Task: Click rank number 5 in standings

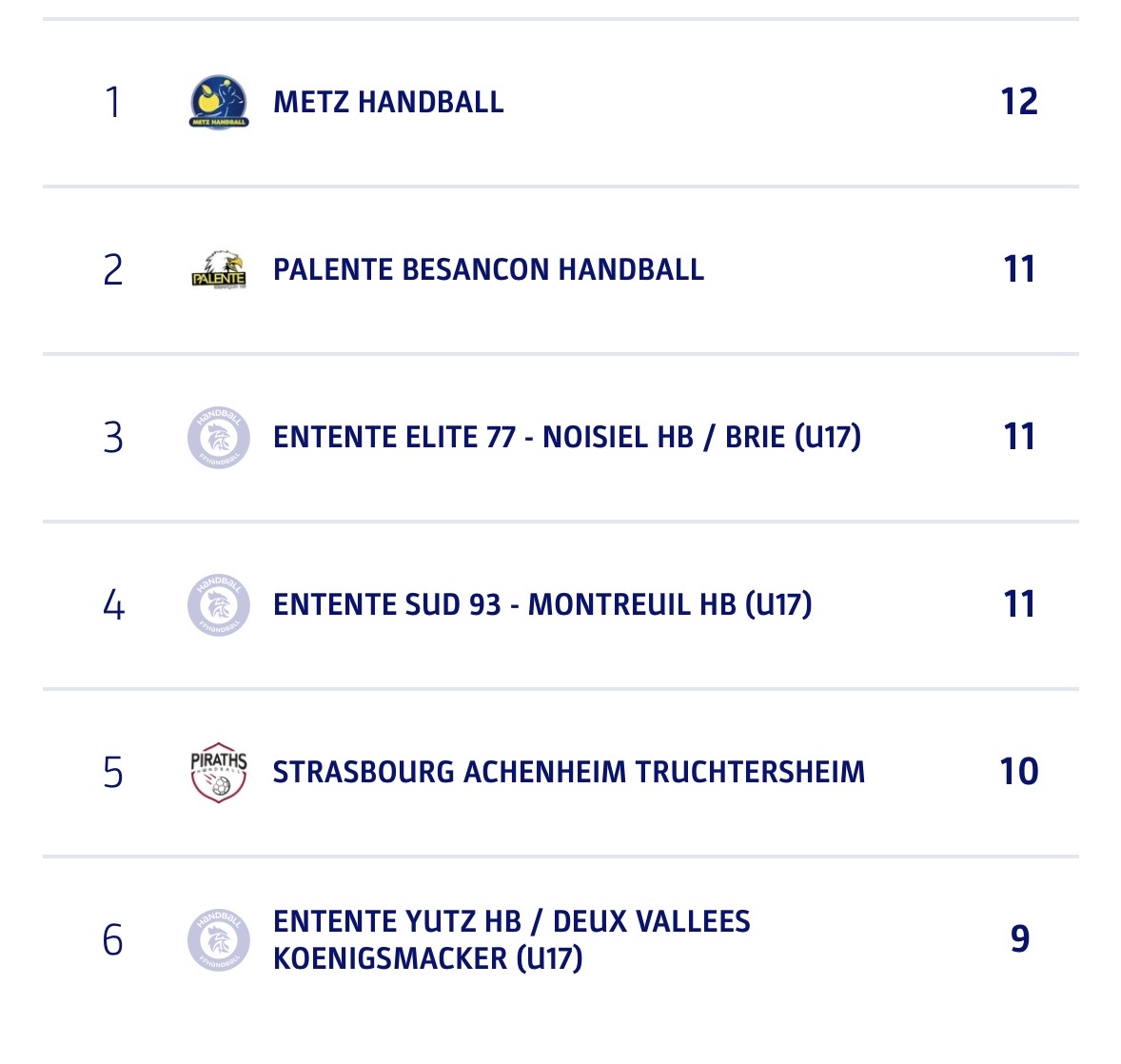Action: coord(113,772)
